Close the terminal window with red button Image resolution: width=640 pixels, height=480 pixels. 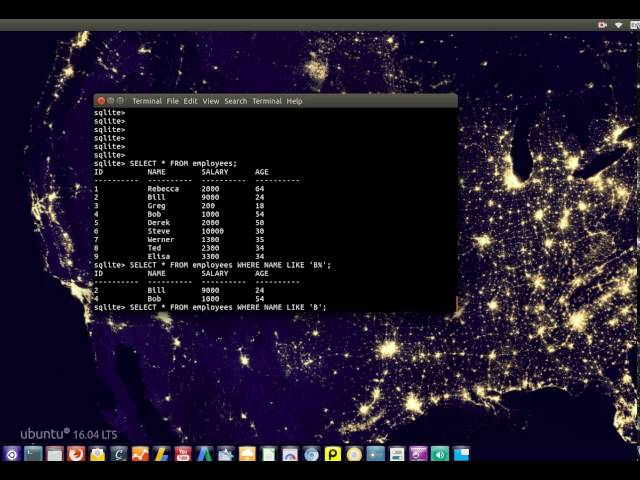click(101, 101)
